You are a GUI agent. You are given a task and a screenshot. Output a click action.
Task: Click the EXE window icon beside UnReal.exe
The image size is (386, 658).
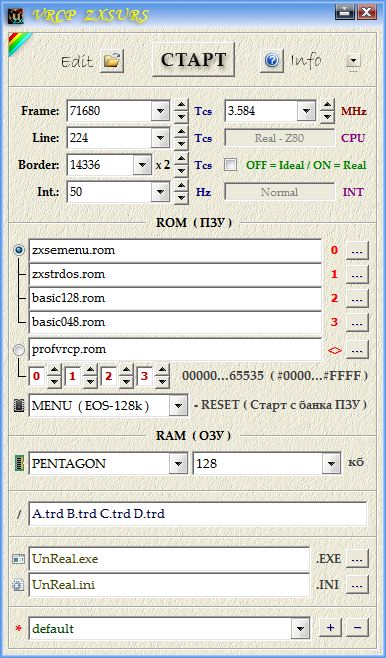(18, 559)
